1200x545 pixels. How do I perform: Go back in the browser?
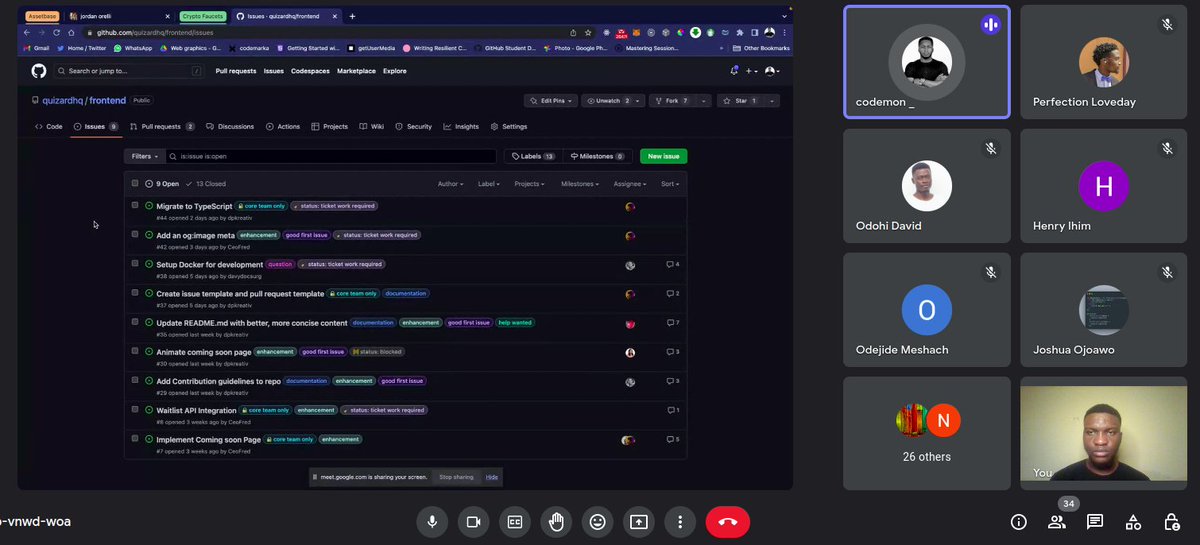point(28,32)
